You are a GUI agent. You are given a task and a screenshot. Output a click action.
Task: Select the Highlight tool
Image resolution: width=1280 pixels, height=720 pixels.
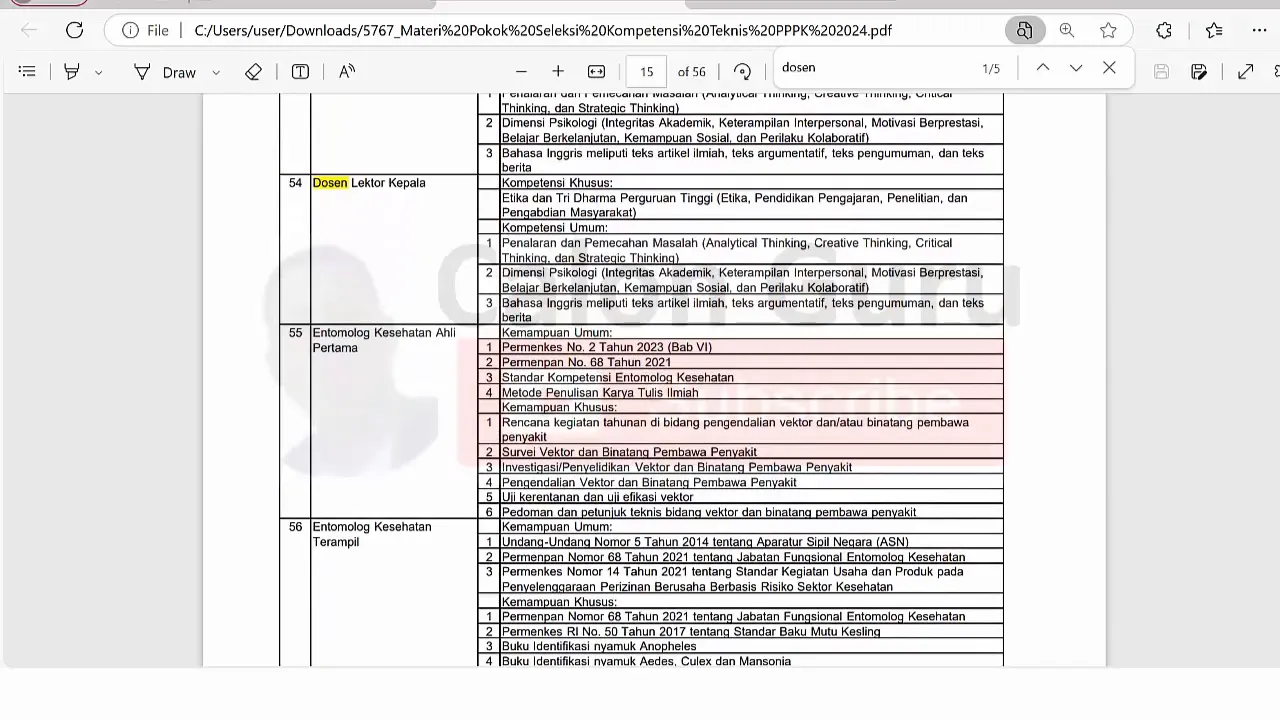pyautogui.click(x=72, y=71)
